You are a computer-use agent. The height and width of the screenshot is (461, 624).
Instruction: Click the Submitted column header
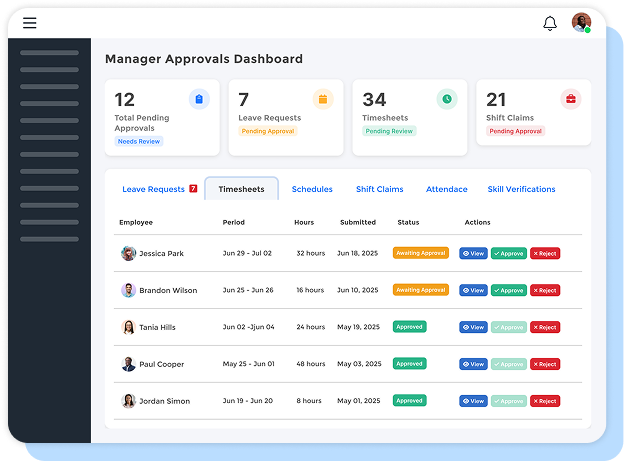(358, 222)
